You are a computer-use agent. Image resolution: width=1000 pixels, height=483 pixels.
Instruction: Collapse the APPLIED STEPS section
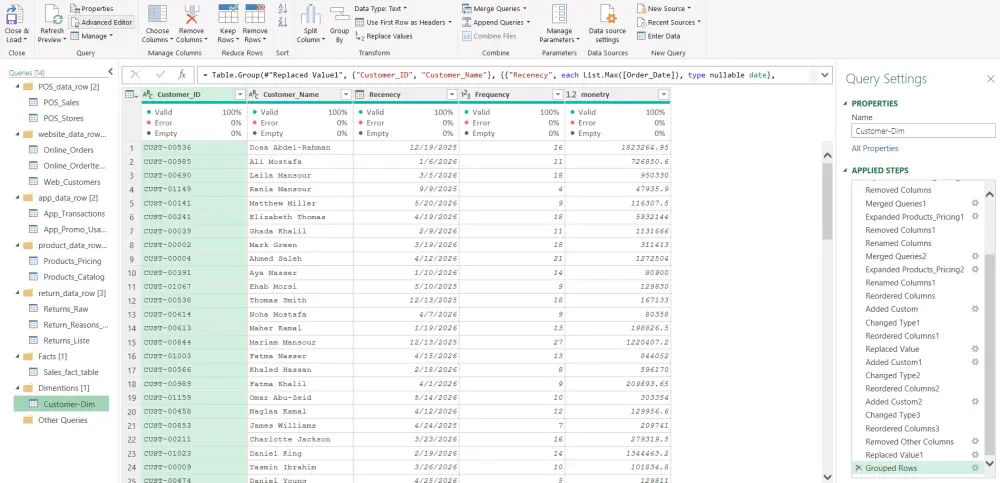tap(846, 170)
